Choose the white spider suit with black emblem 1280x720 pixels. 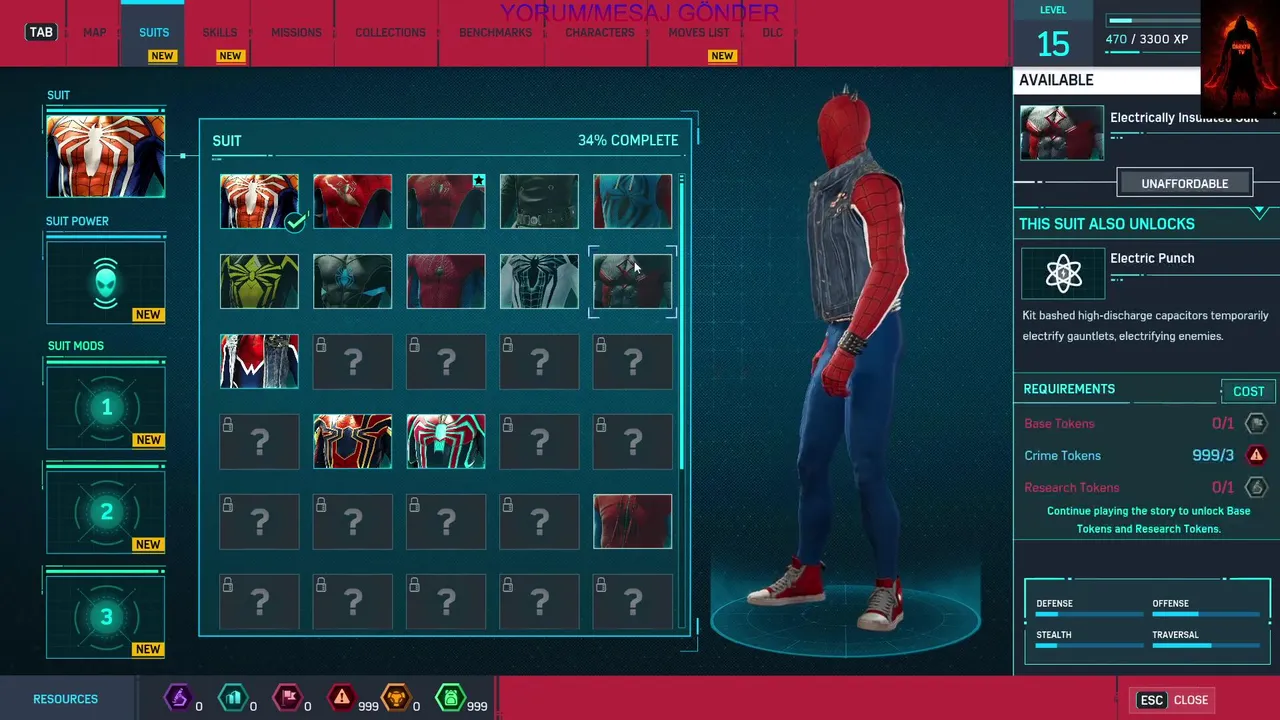pyautogui.click(x=539, y=281)
